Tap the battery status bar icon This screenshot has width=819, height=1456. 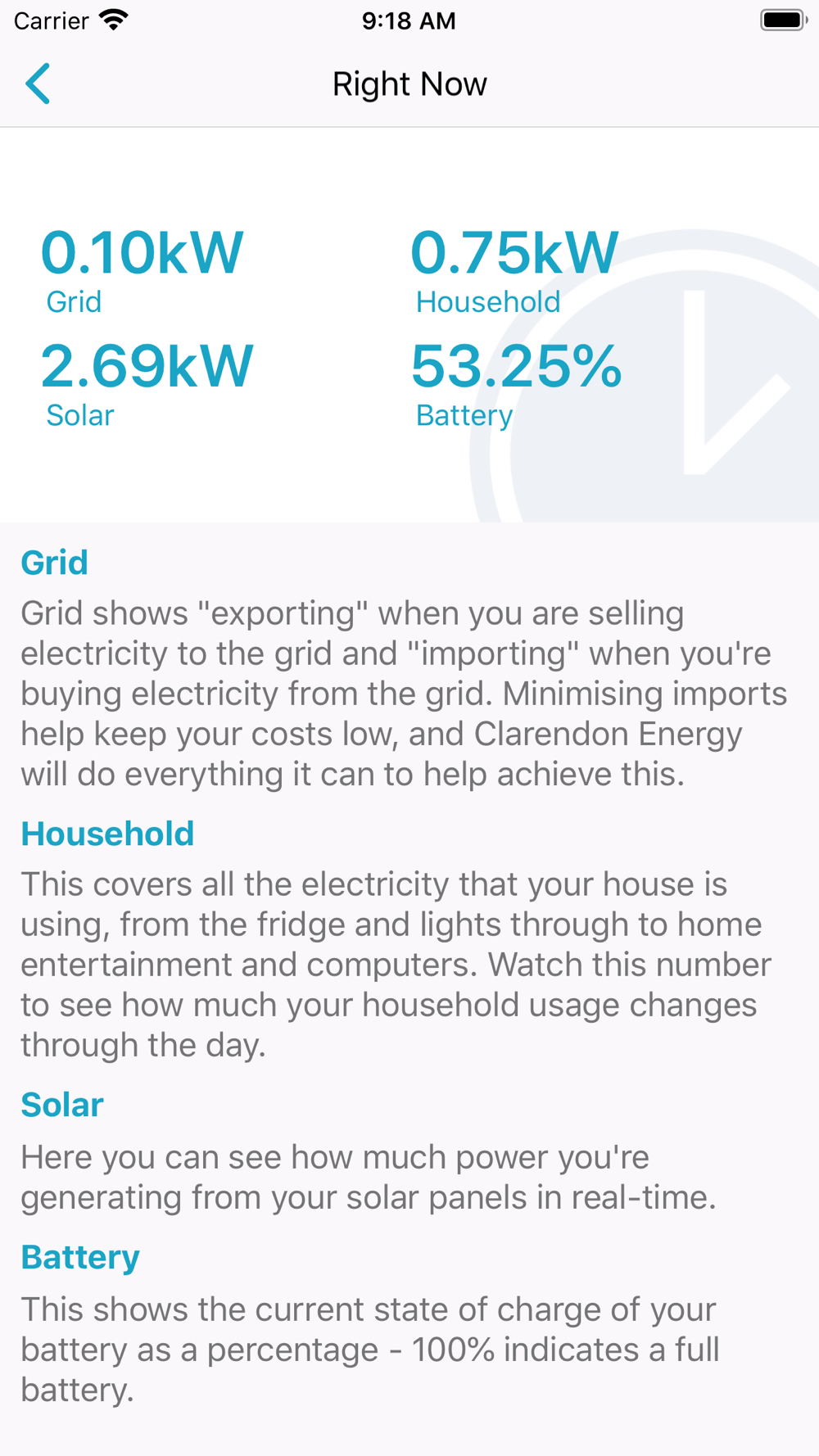(x=783, y=20)
